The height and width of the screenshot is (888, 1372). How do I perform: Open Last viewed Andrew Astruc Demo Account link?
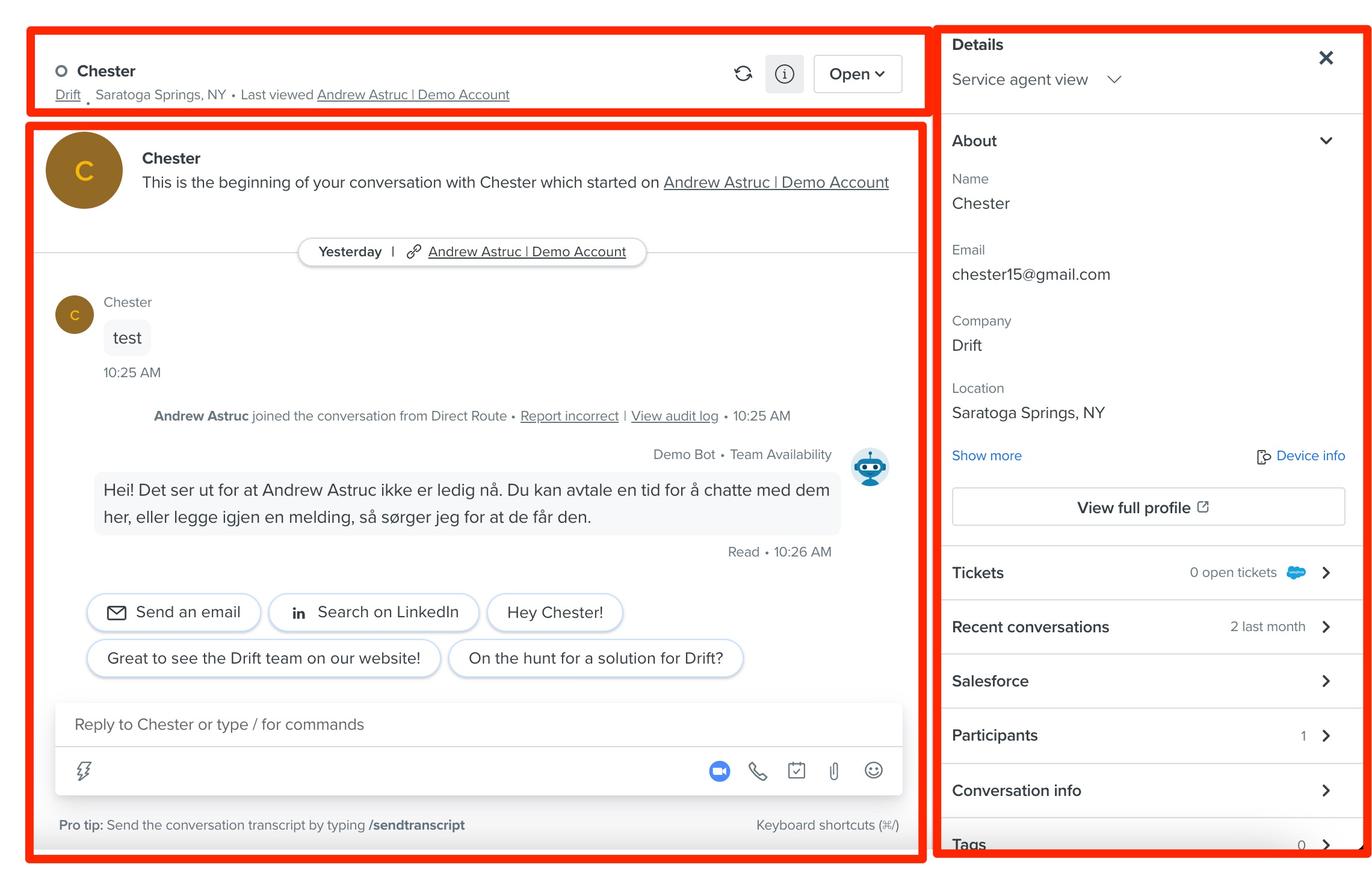pos(413,95)
